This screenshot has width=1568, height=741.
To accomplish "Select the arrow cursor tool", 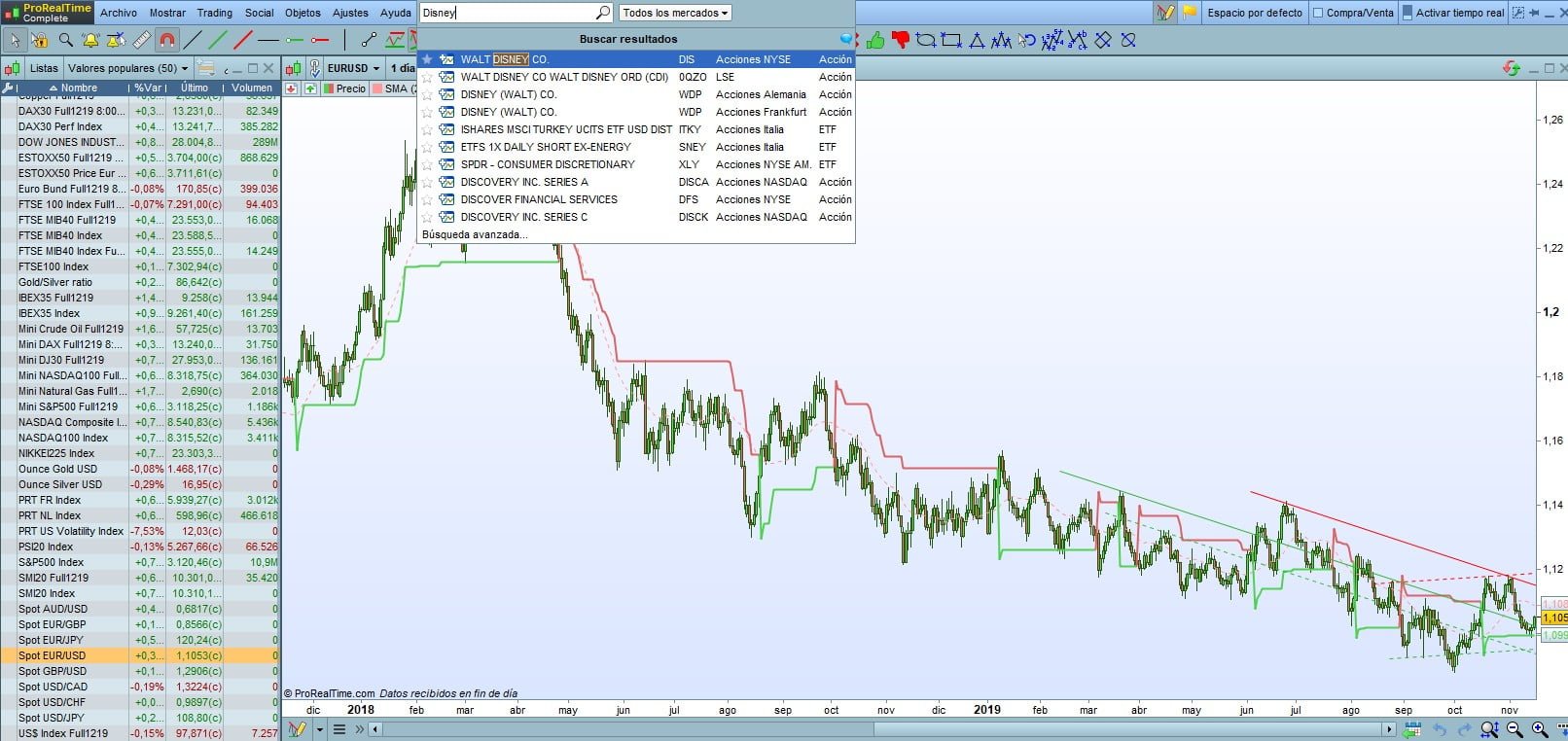I will pos(15,40).
